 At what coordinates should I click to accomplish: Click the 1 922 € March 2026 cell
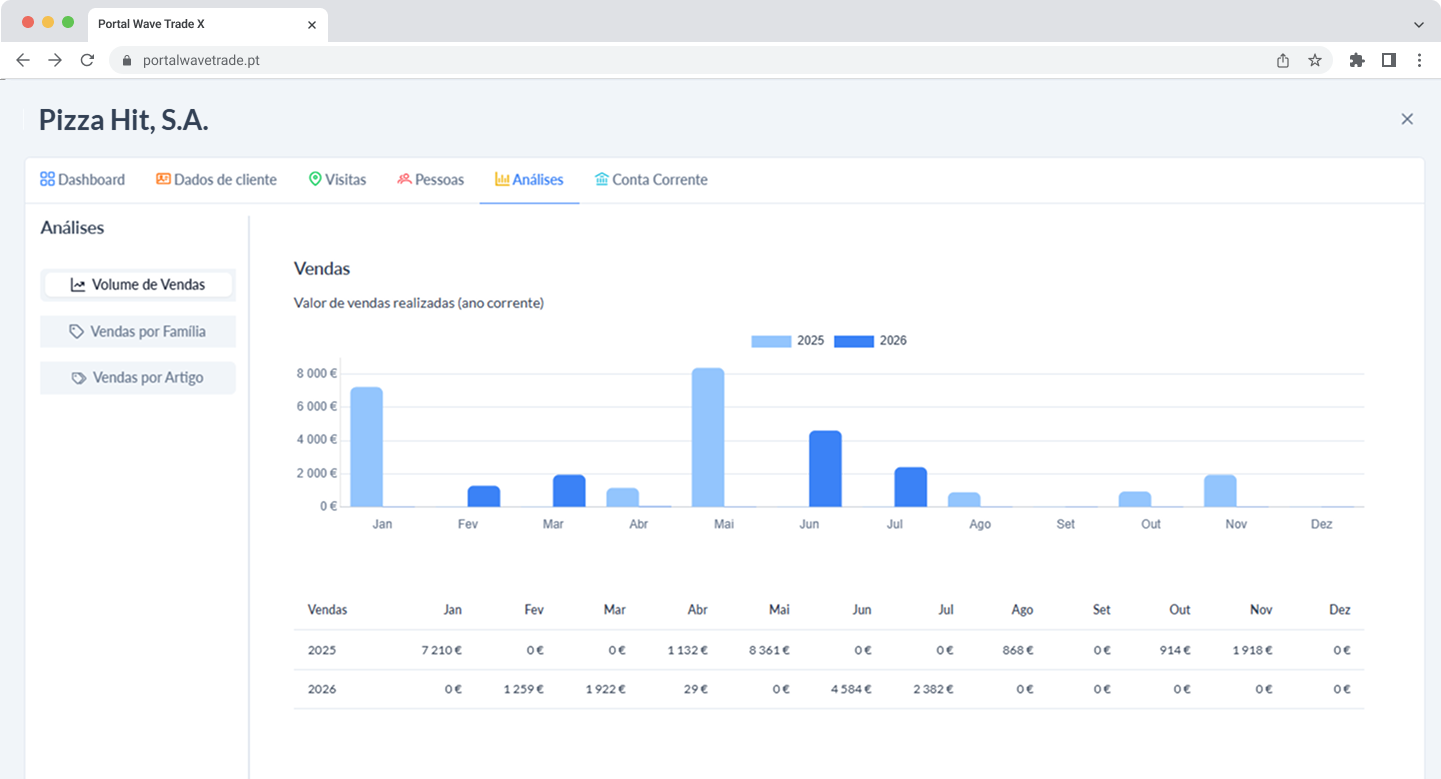click(x=605, y=689)
